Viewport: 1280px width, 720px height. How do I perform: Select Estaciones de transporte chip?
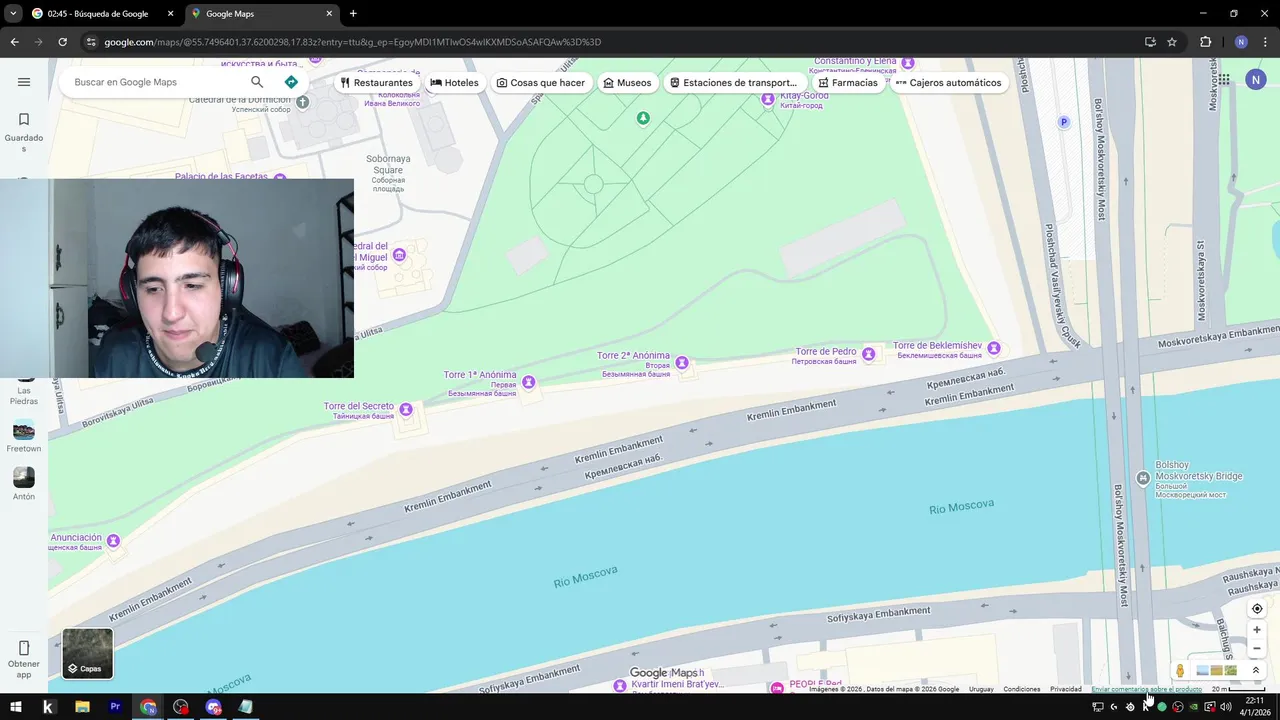click(734, 83)
